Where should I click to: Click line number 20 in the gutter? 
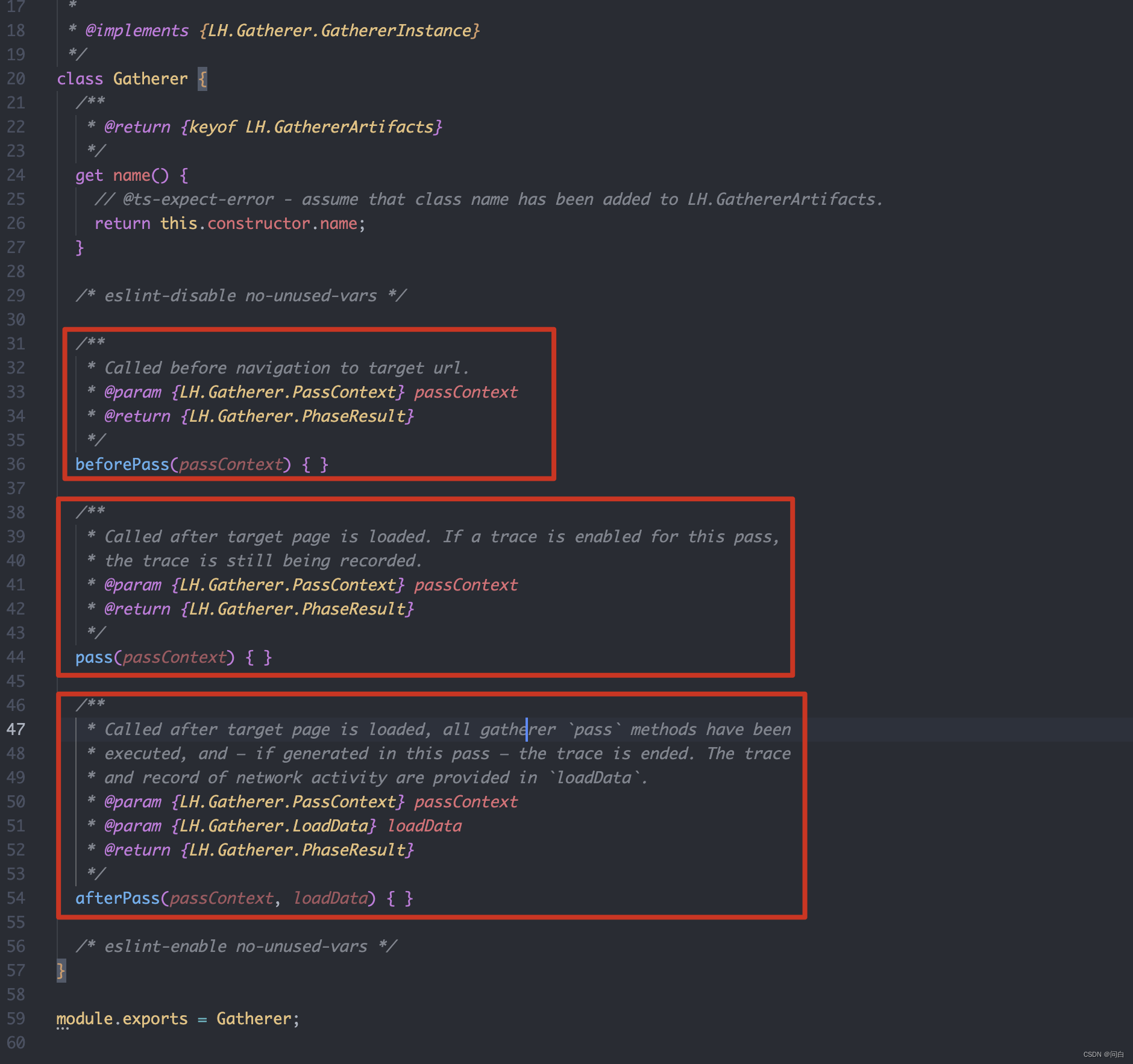pos(16,79)
